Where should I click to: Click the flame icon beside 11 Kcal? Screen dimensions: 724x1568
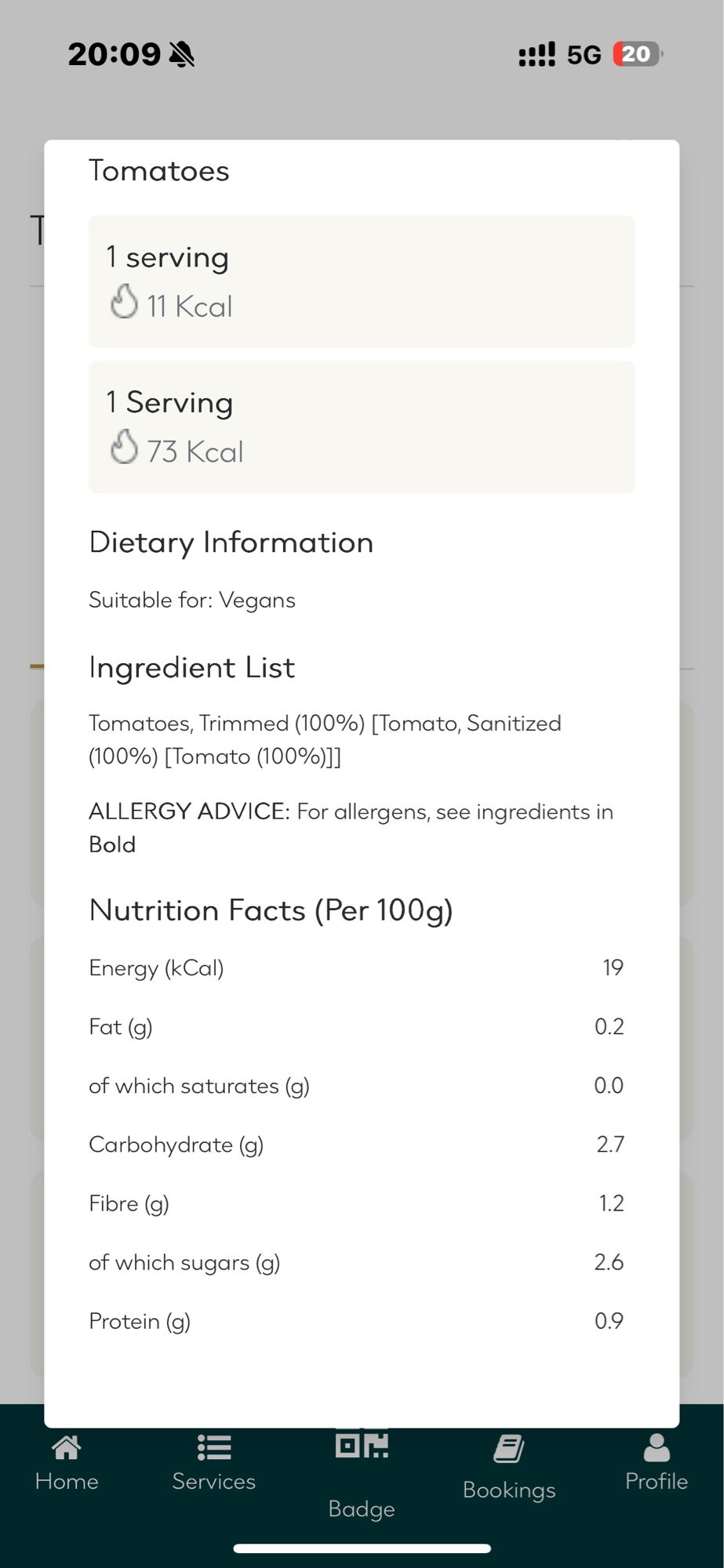pos(124,302)
